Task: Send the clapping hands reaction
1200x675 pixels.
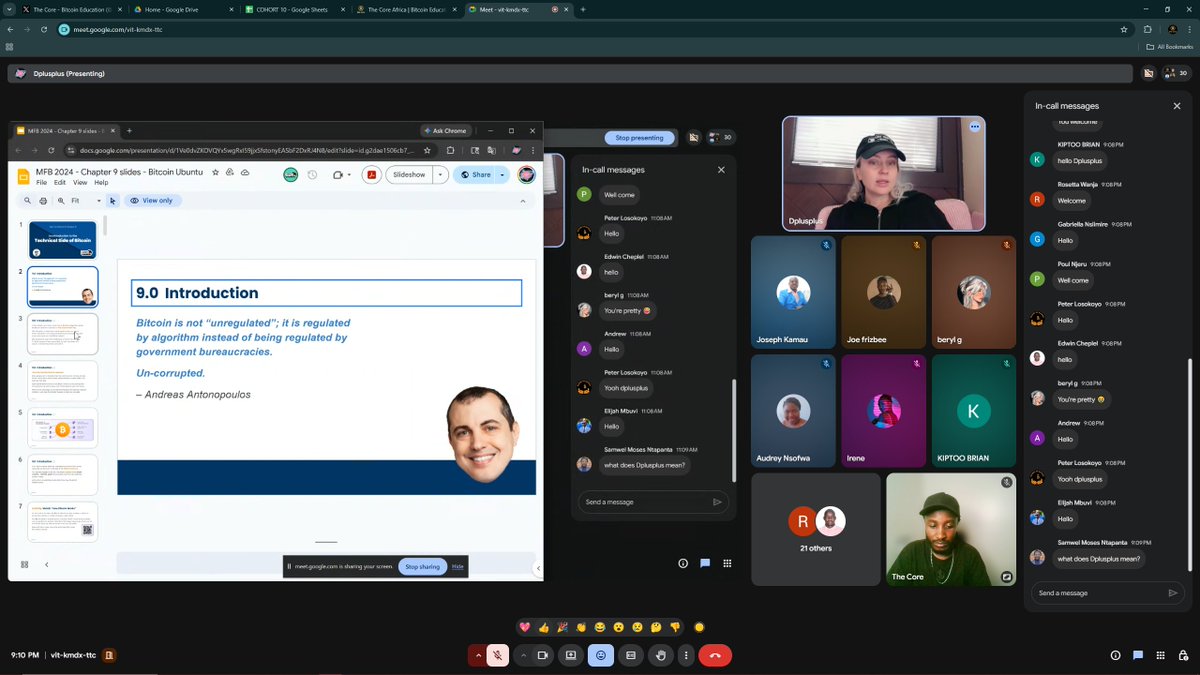Action: click(x=581, y=627)
